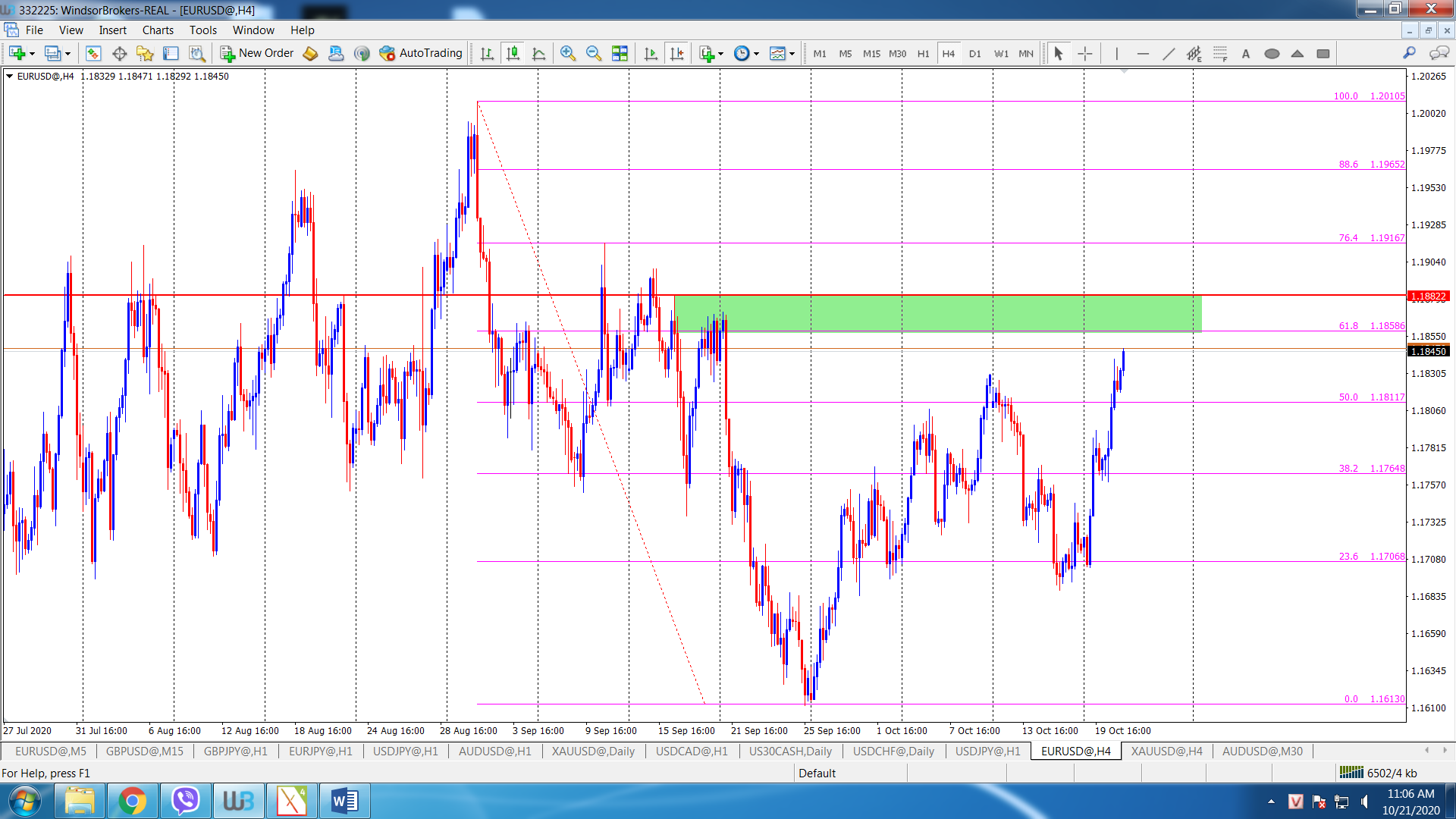Switch timeframe to M15

tap(872, 53)
